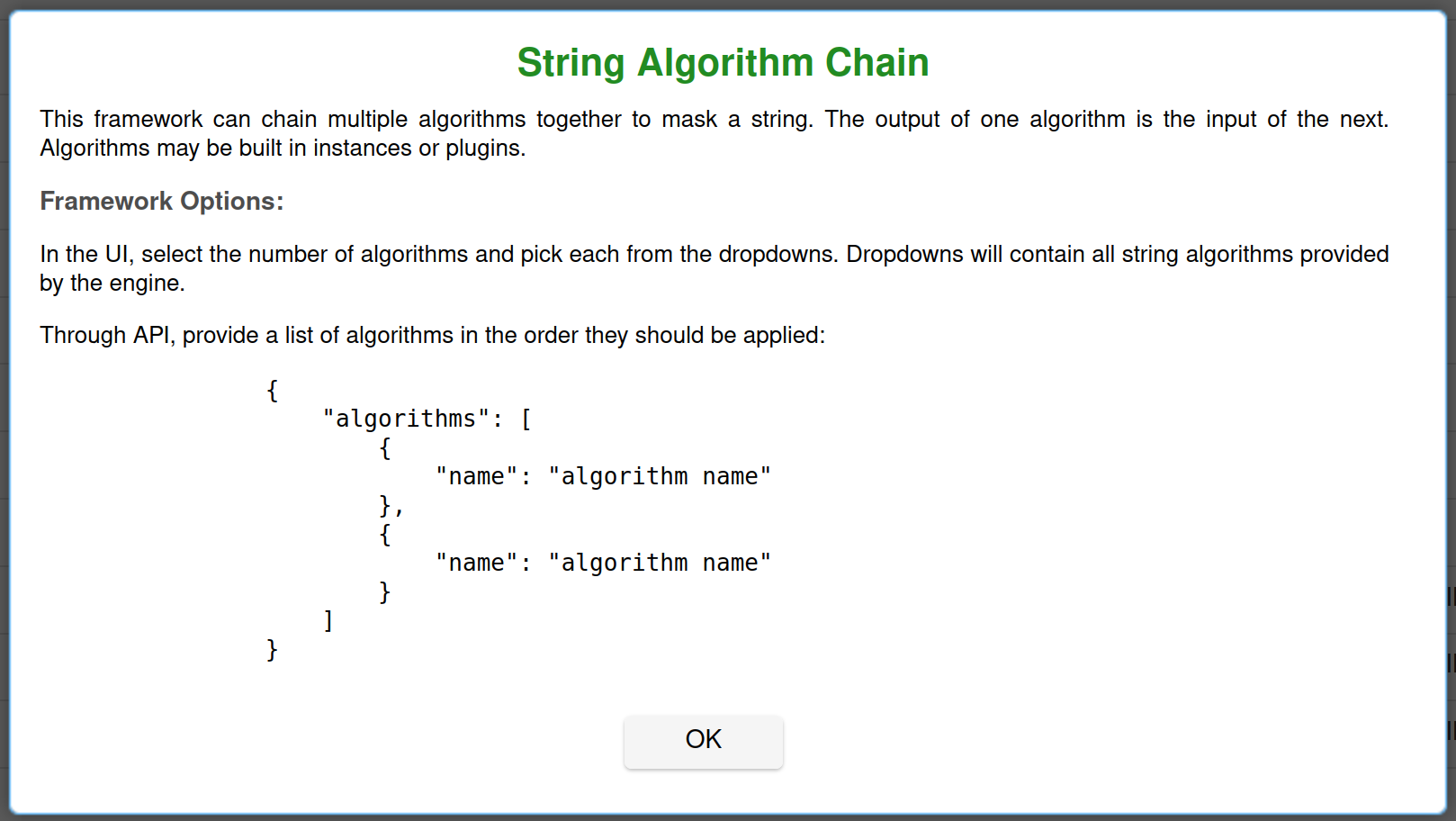The image size is (1456, 821).
Task: Click the word "dropdowns." in the second paragraph
Action: pyautogui.click(x=777, y=255)
